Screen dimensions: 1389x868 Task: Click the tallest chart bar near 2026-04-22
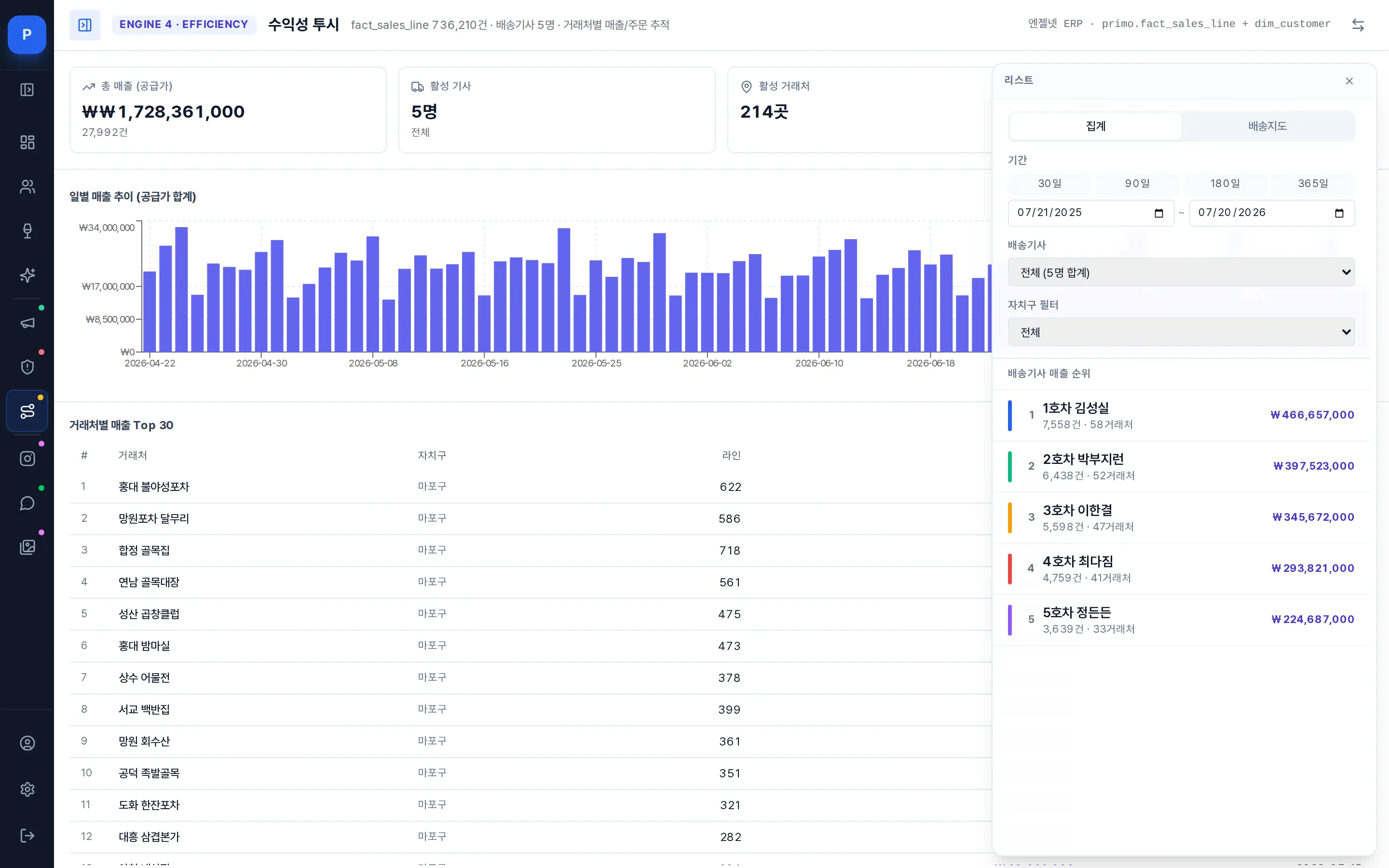coord(181,289)
